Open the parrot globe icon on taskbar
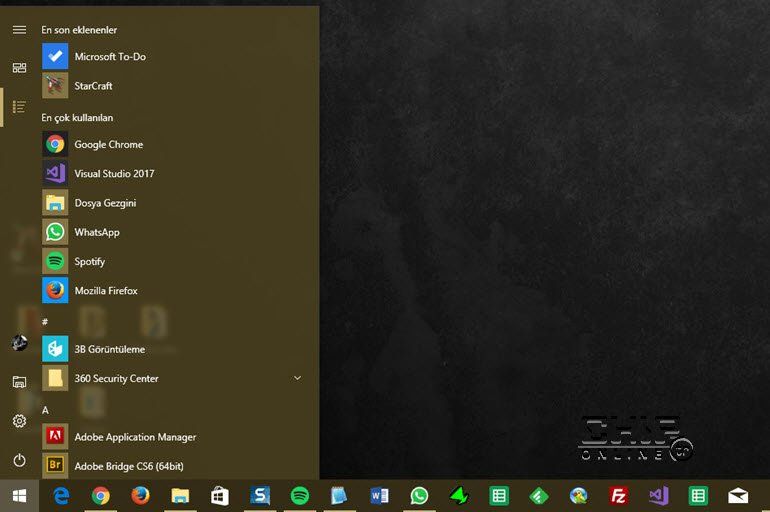 [x=578, y=496]
